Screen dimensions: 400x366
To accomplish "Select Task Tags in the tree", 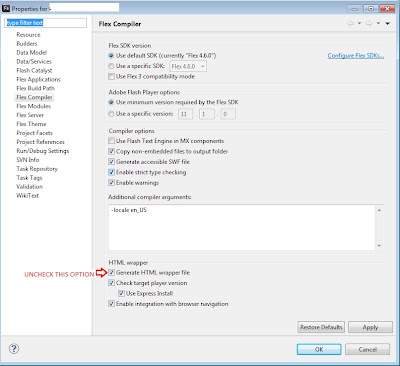I will 29,178.
